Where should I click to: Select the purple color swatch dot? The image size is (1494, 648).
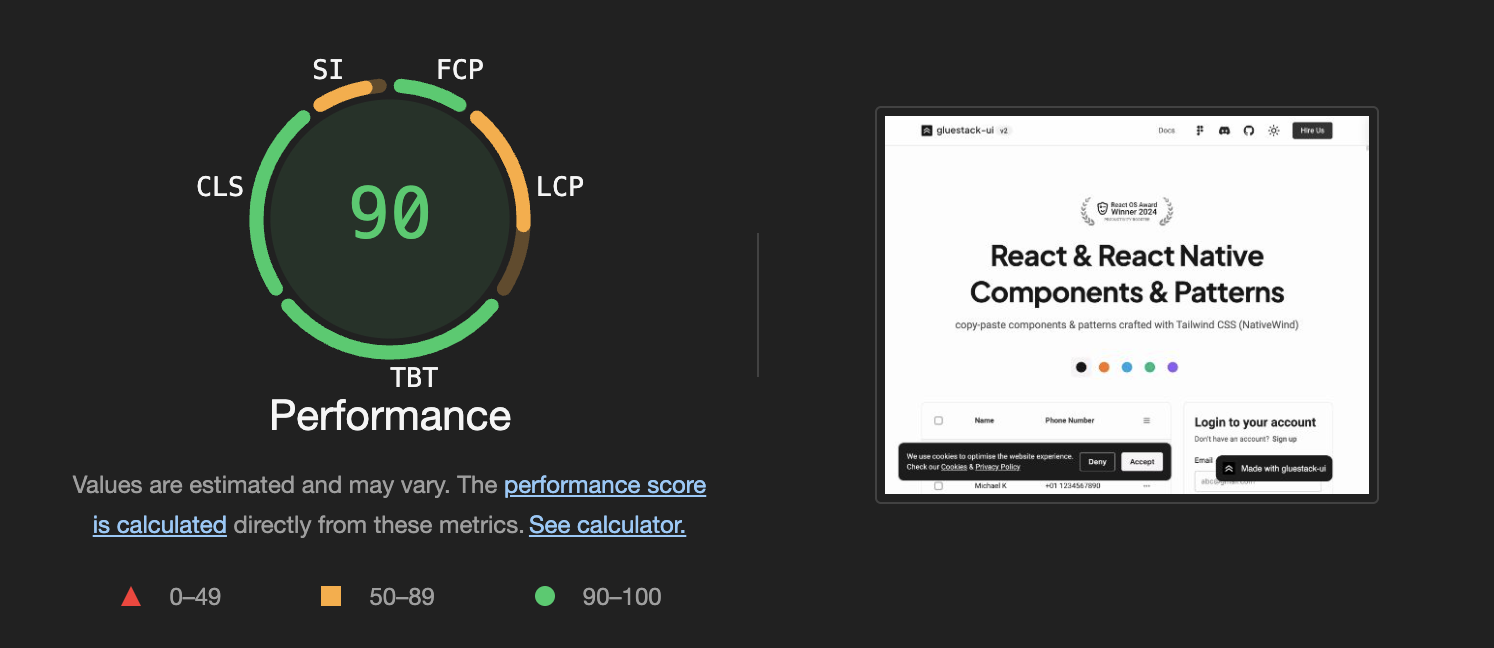tap(1174, 367)
